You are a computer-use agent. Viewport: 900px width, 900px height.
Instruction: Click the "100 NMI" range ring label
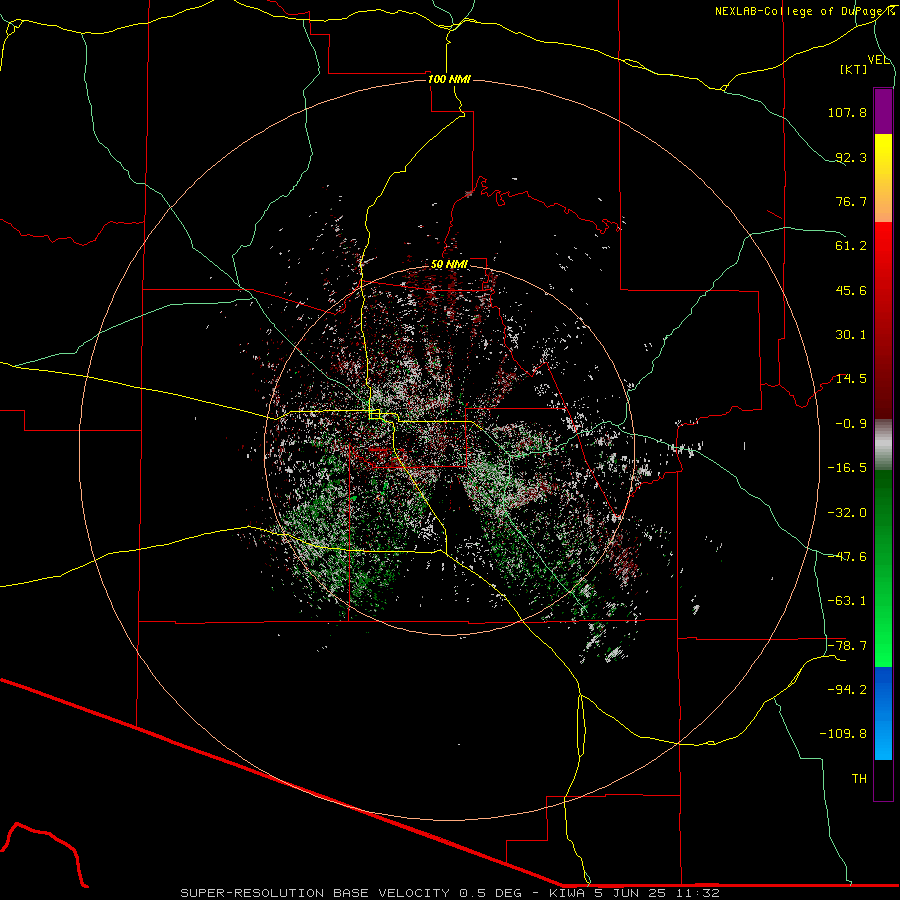click(x=449, y=79)
